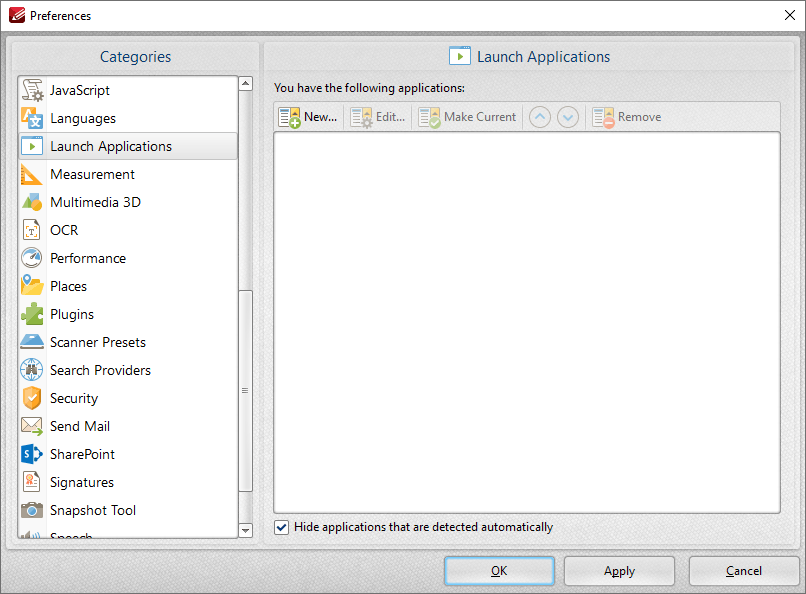Apply the preference changes

pos(619,571)
